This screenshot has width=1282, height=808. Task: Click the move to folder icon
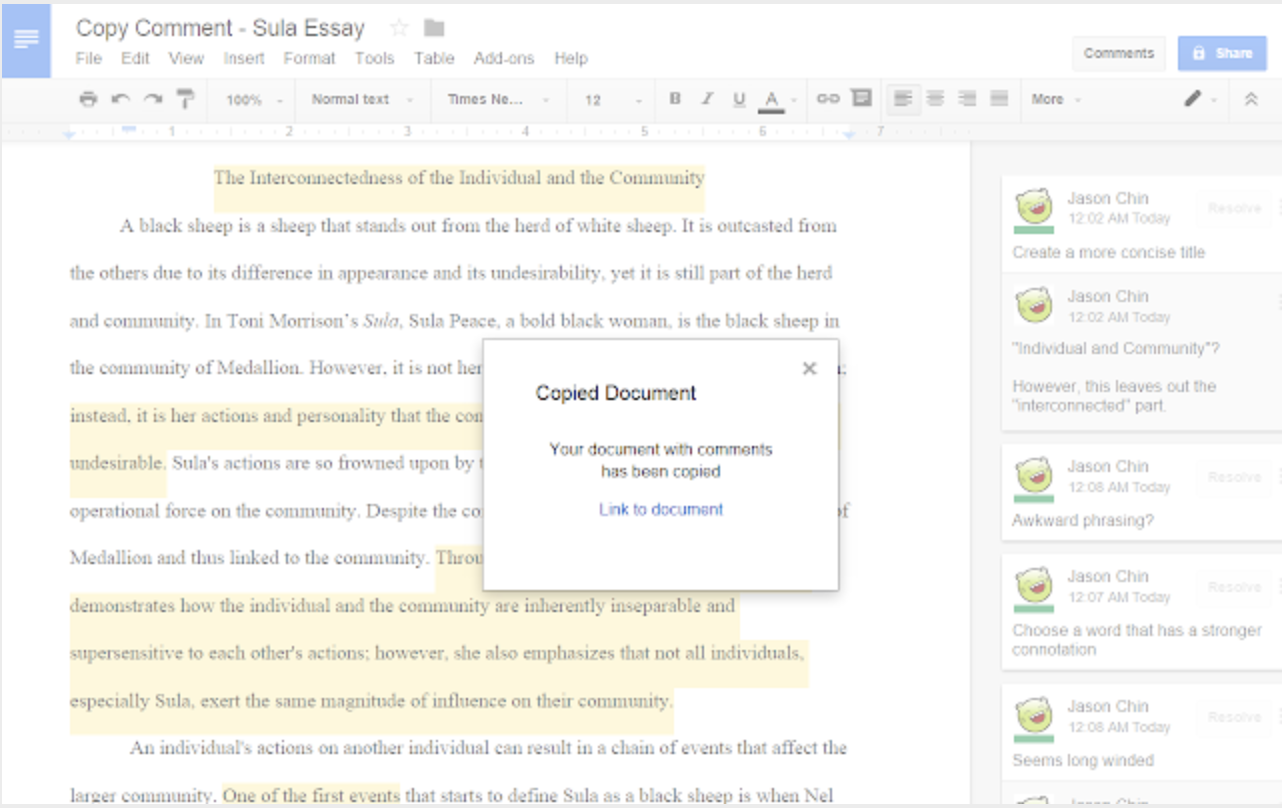434,28
